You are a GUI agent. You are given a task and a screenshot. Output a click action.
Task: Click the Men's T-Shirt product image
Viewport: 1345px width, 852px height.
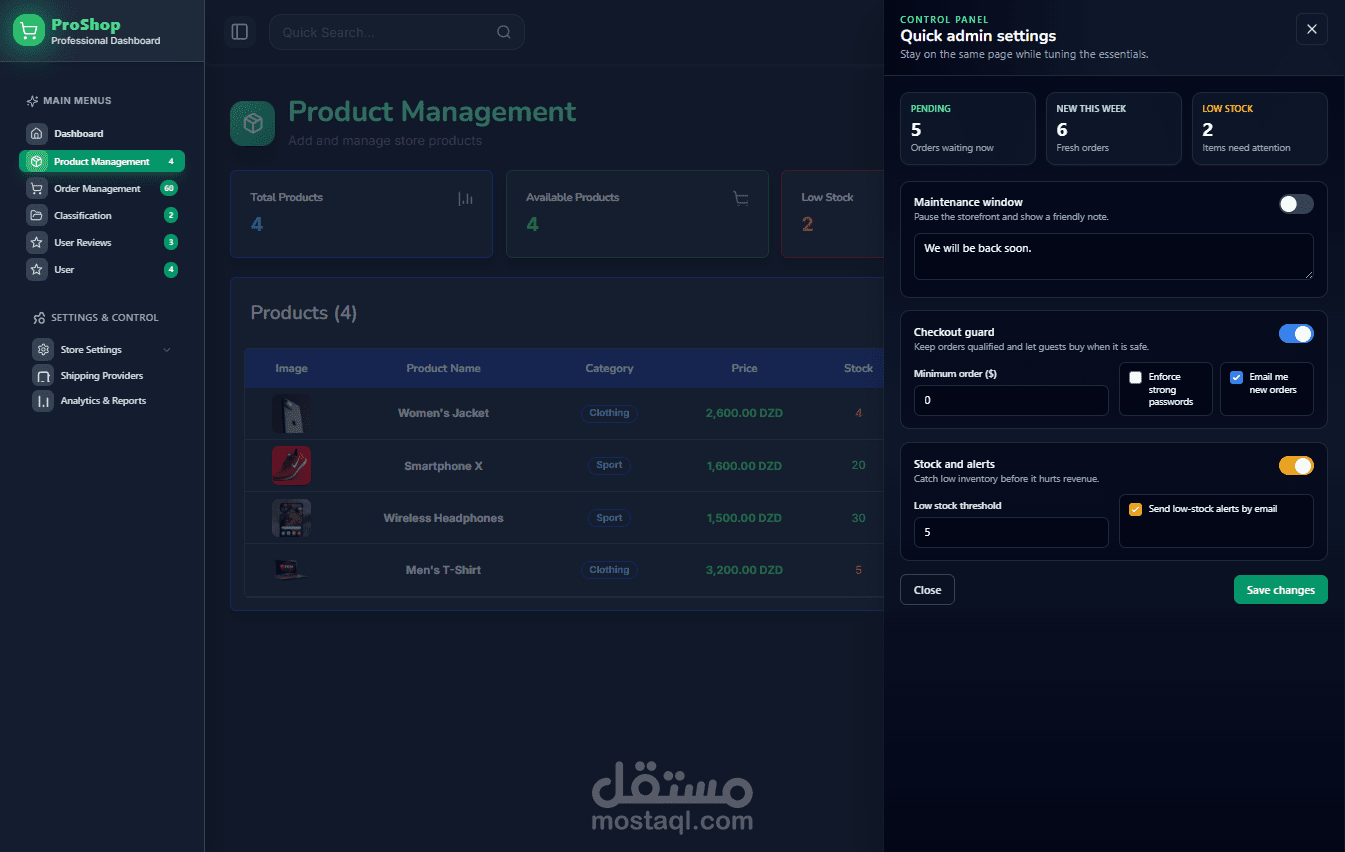point(291,570)
